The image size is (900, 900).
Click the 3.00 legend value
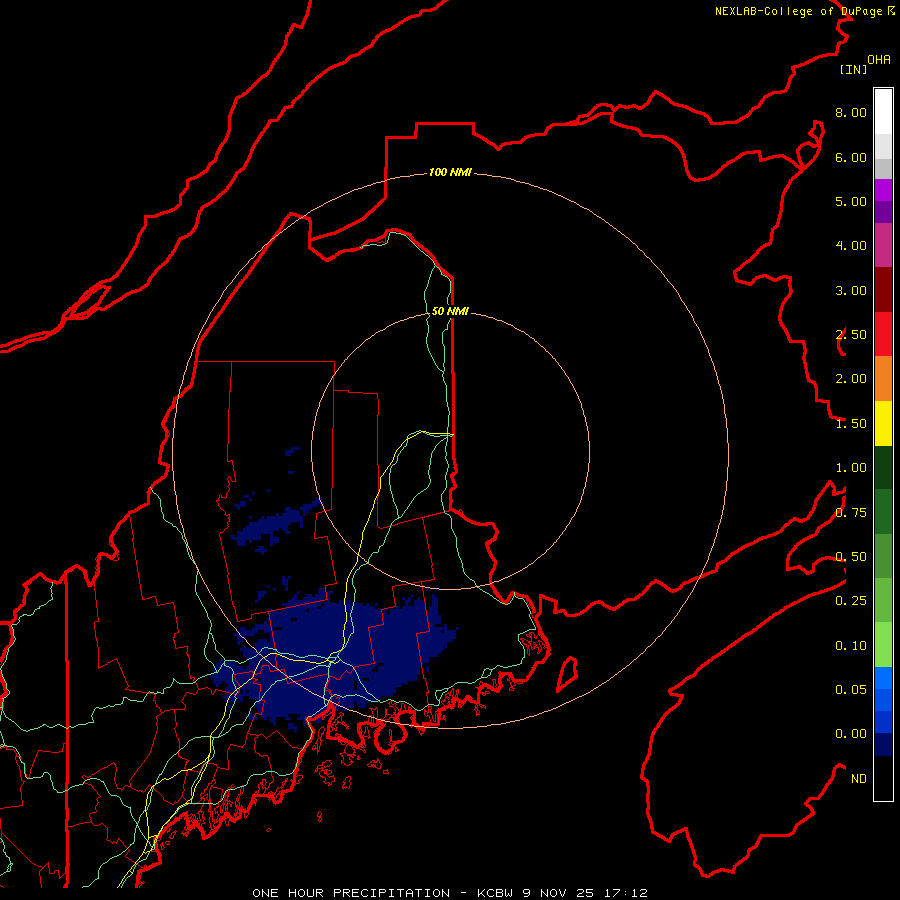[851, 290]
